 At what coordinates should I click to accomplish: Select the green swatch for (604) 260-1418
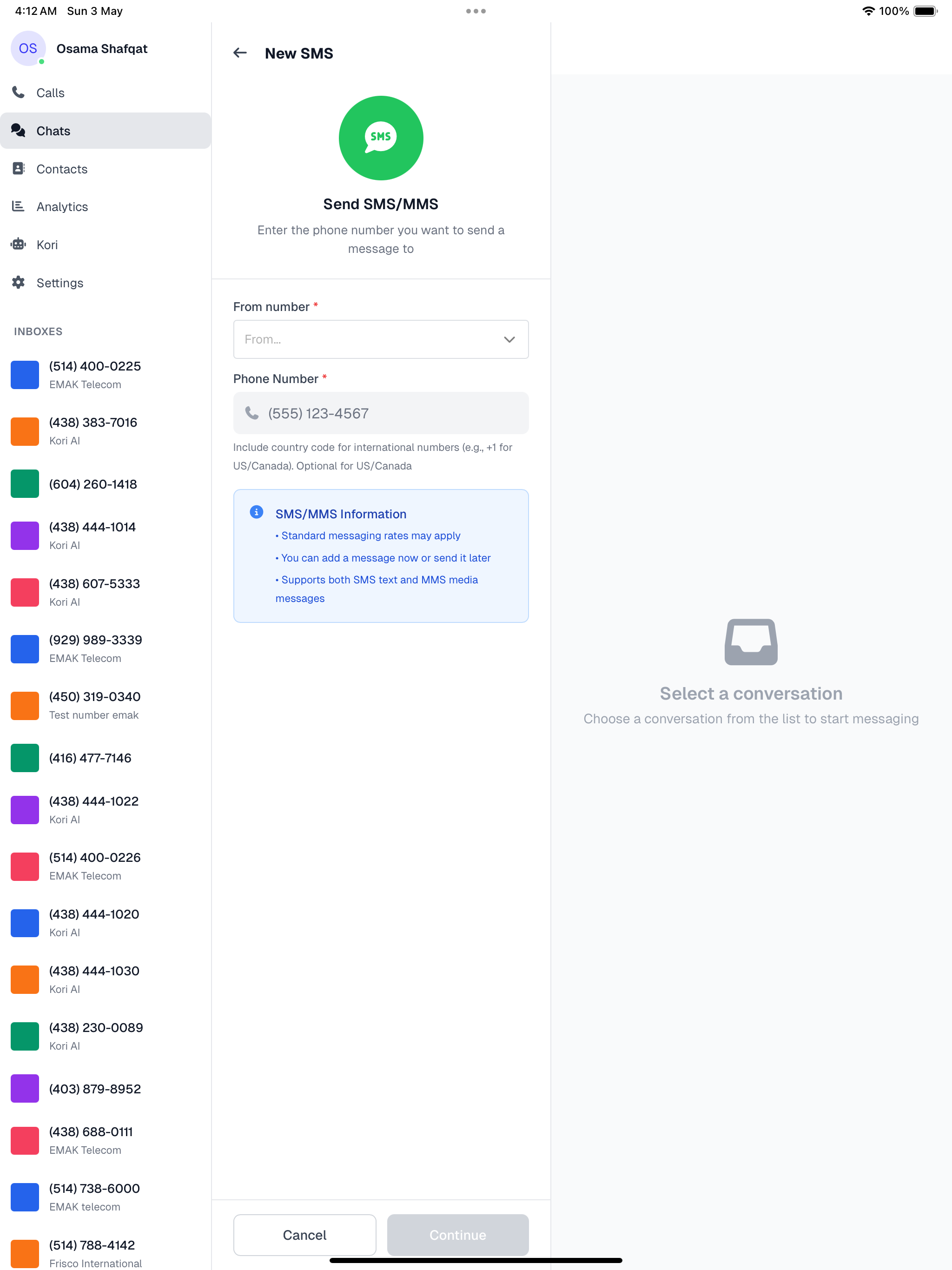click(25, 483)
